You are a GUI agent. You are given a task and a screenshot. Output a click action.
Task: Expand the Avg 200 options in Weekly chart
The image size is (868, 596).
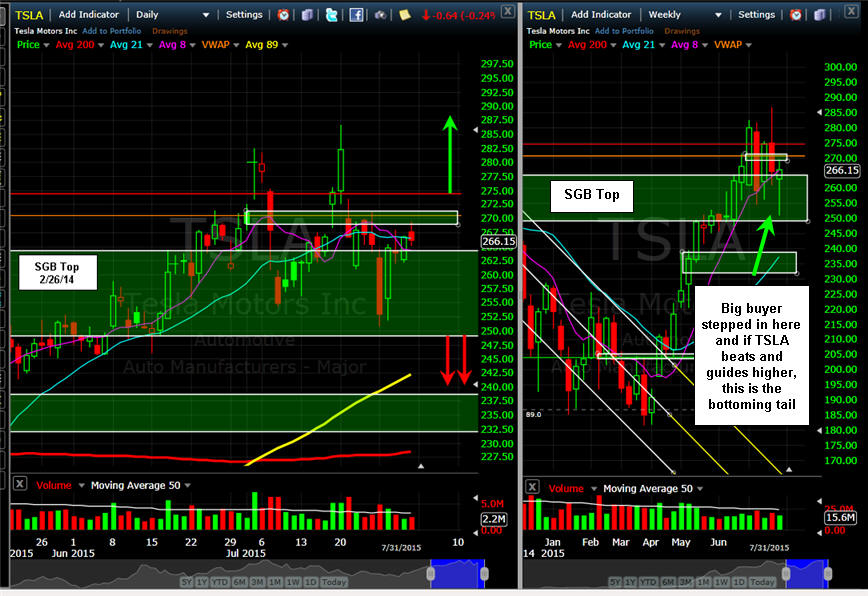click(x=613, y=45)
